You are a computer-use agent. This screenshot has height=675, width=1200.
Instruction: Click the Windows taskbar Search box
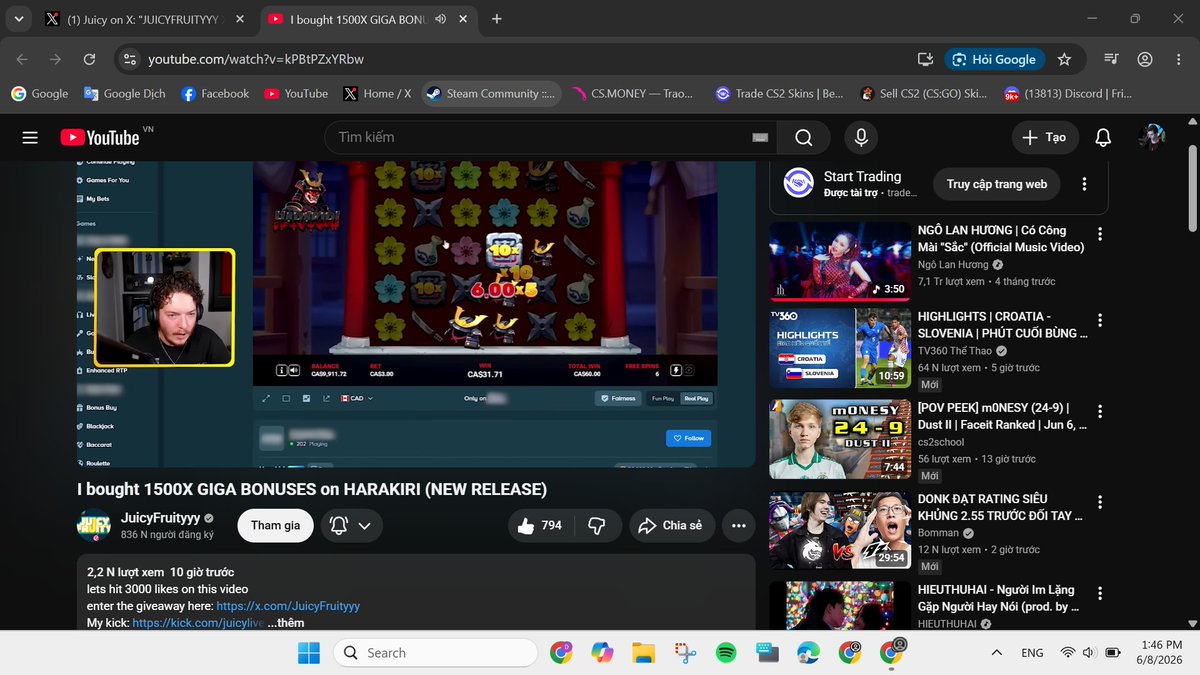tap(434, 653)
